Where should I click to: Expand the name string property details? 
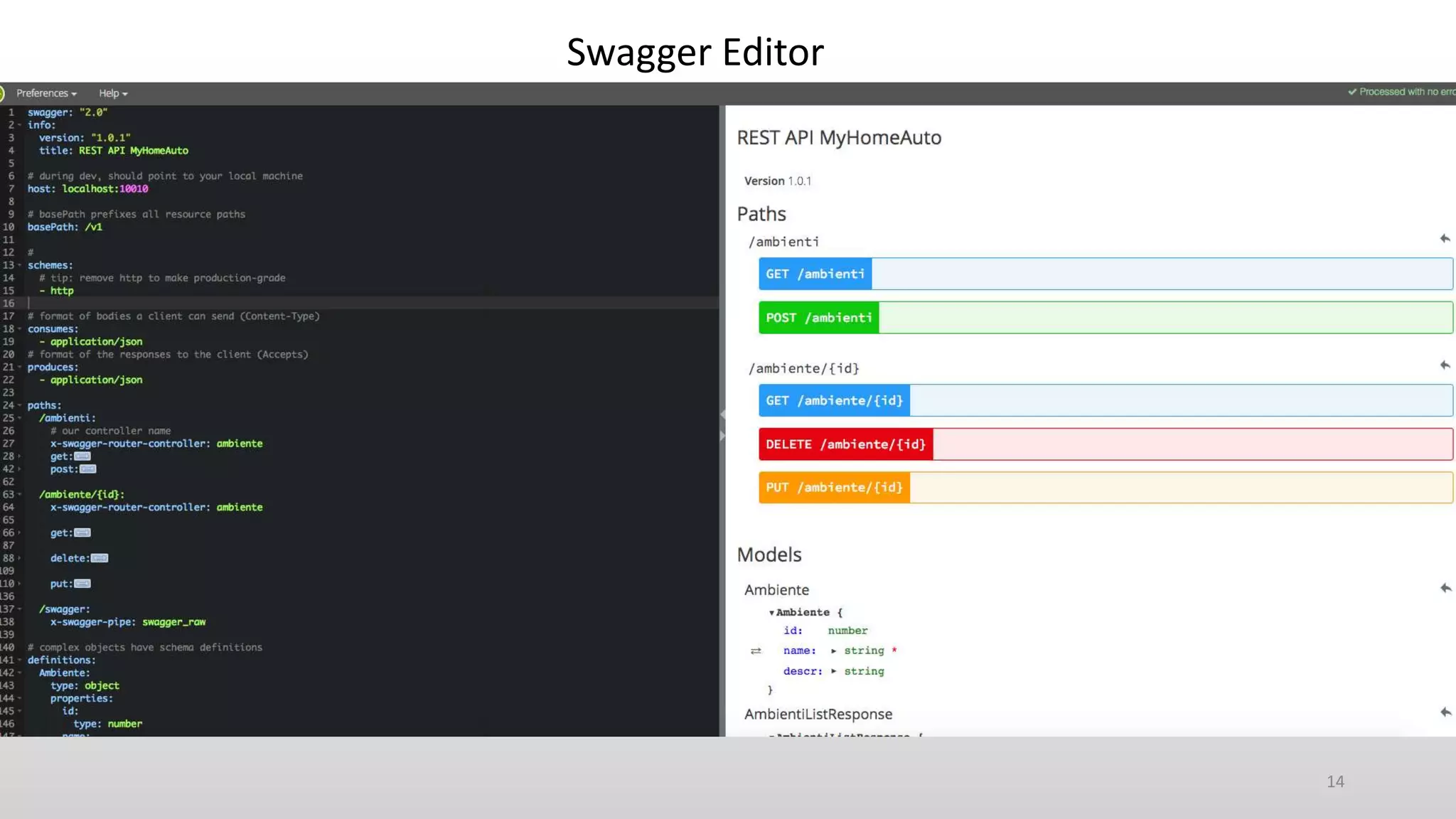click(x=834, y=651)
